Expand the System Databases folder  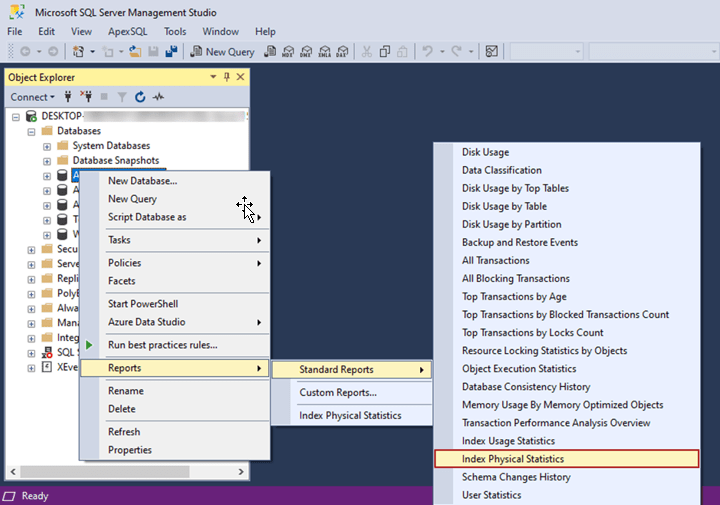click(47, 146)
